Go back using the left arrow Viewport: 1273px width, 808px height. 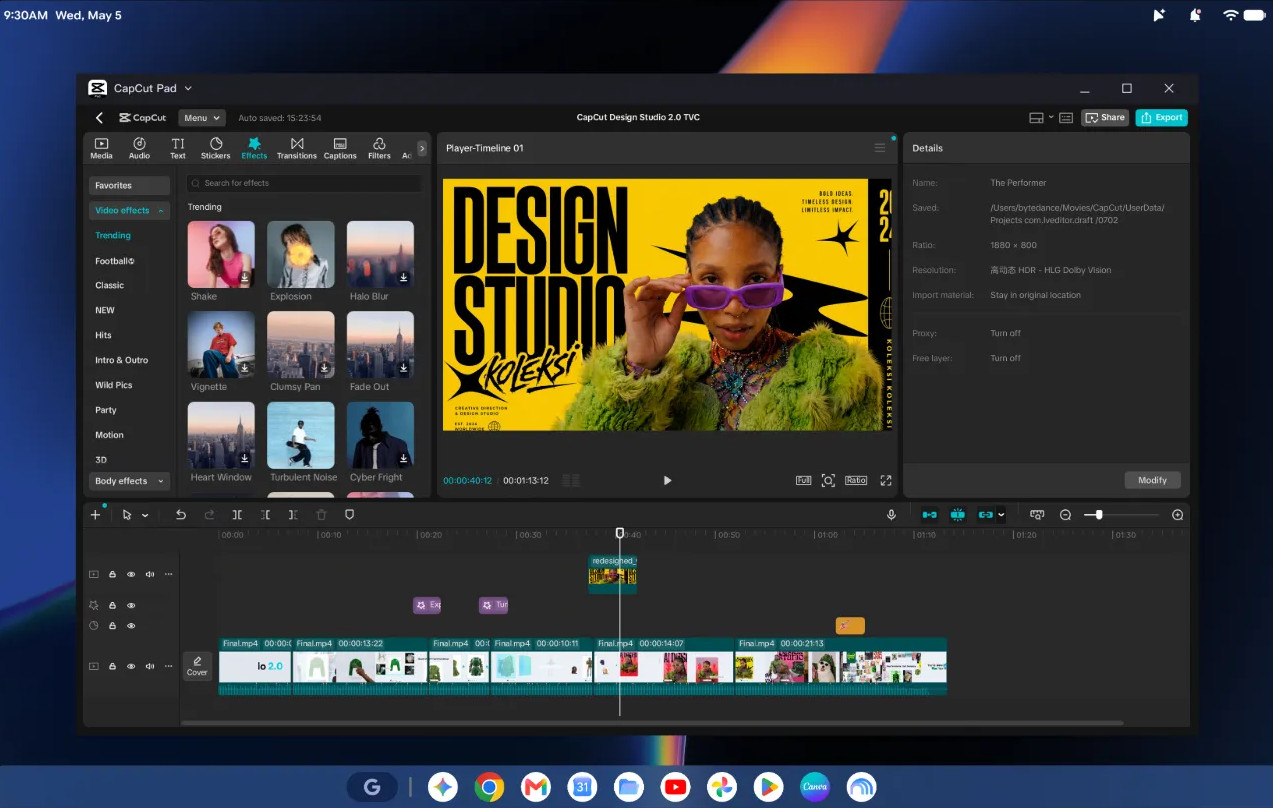pos(99,118)
